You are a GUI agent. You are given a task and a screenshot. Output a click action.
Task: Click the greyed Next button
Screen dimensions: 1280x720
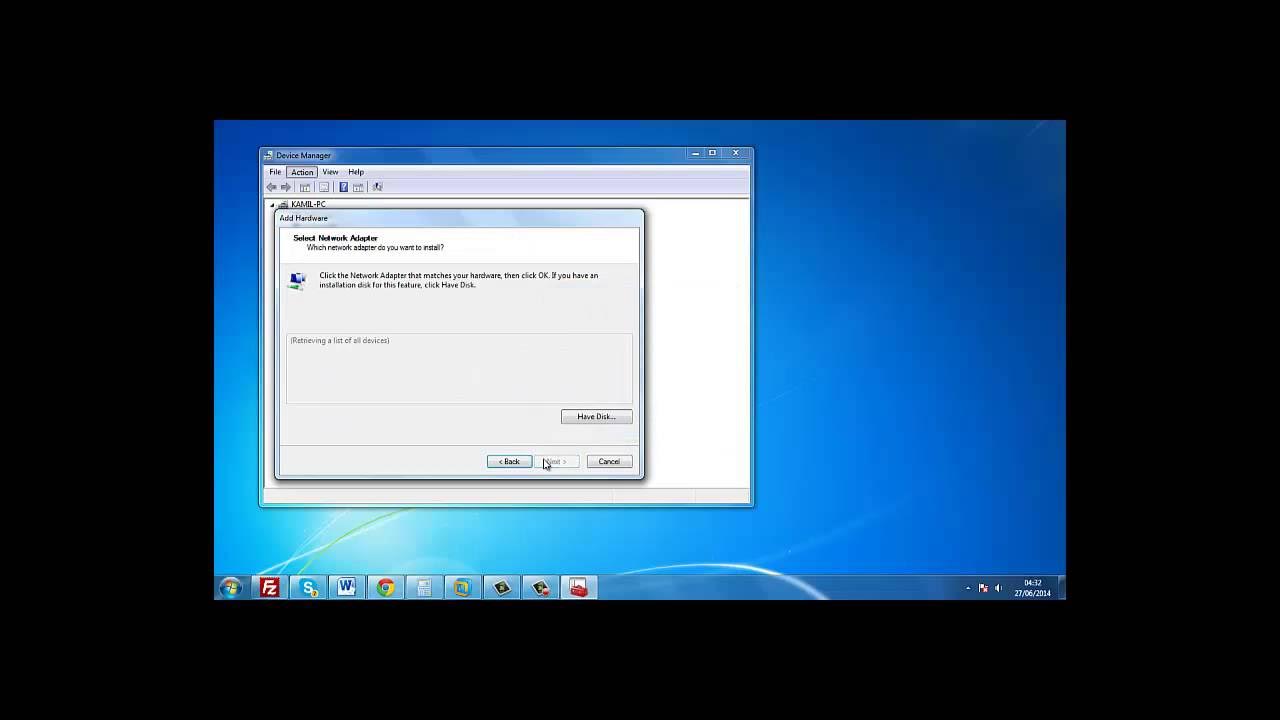coord(556,461)
